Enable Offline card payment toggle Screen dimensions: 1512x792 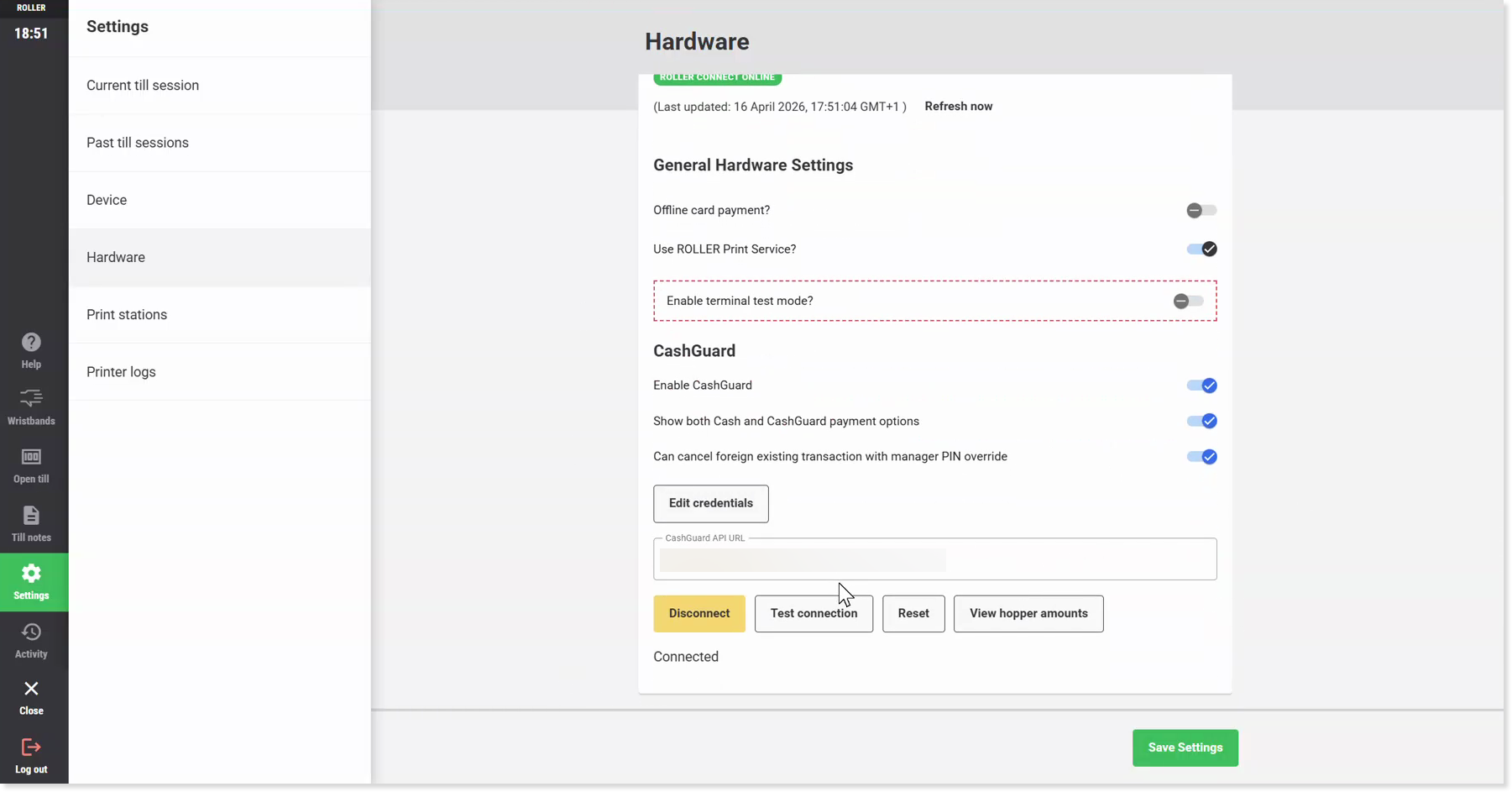click(x=1201, y=211)
